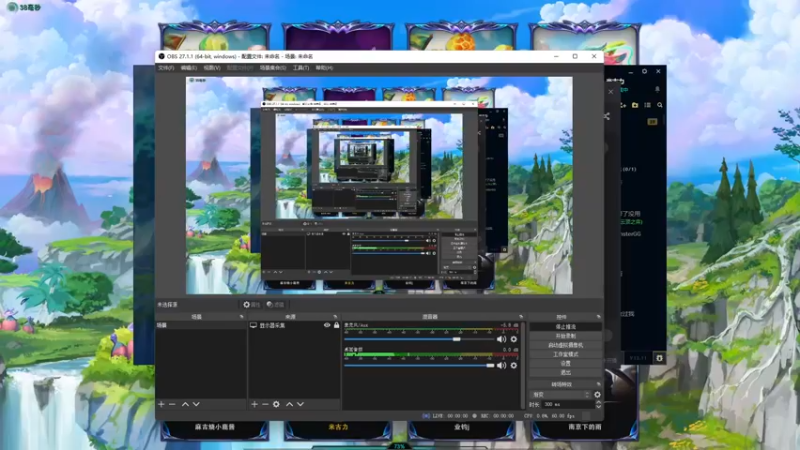Open the 桌面音频 audio settings gear
The image size is (800, 450).
514,365
